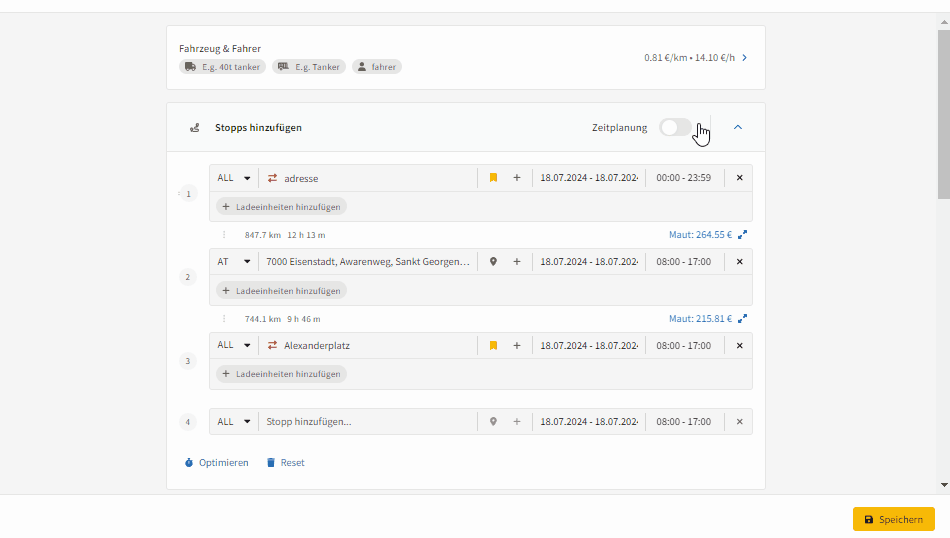The width and height of the screenshot is (950, 538).
Task: Open the AT country dropdown
Action: point(234,262)
